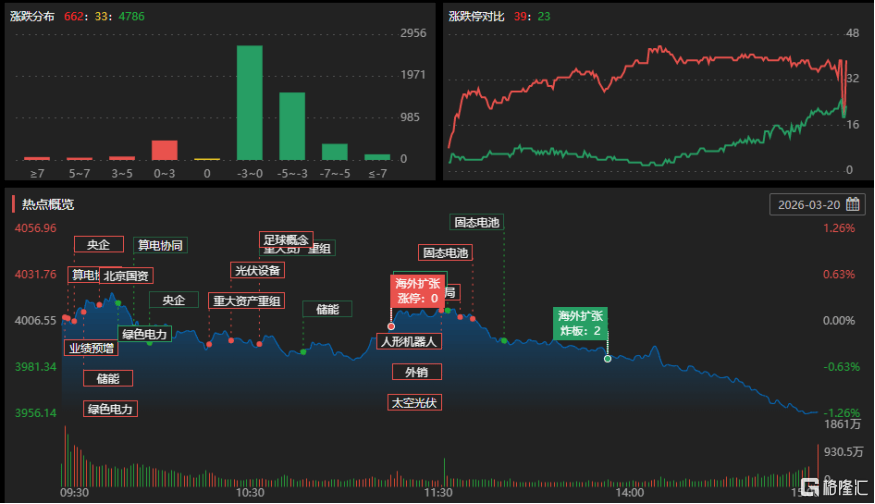Click the 格隆汇 logo watermark
The width and height of the screenshot is (875, 504).
tap(834, 487)
